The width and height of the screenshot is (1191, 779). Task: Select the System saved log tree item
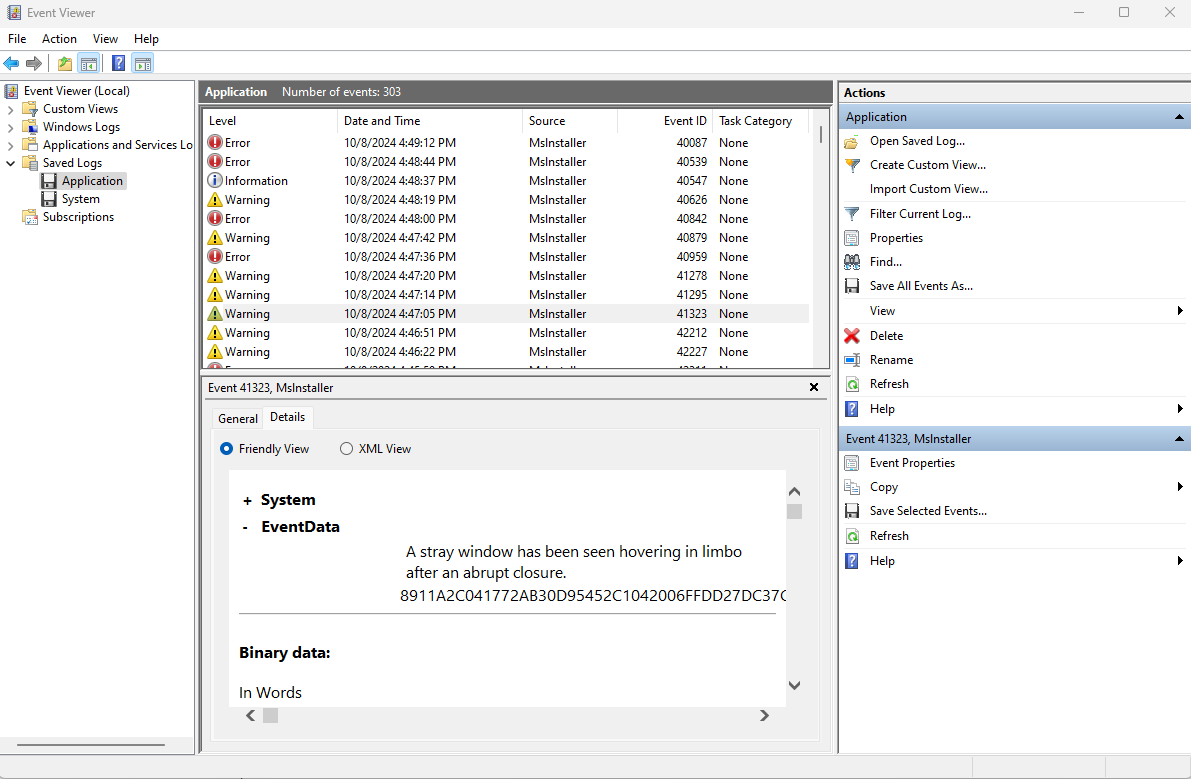pos(81,199)
